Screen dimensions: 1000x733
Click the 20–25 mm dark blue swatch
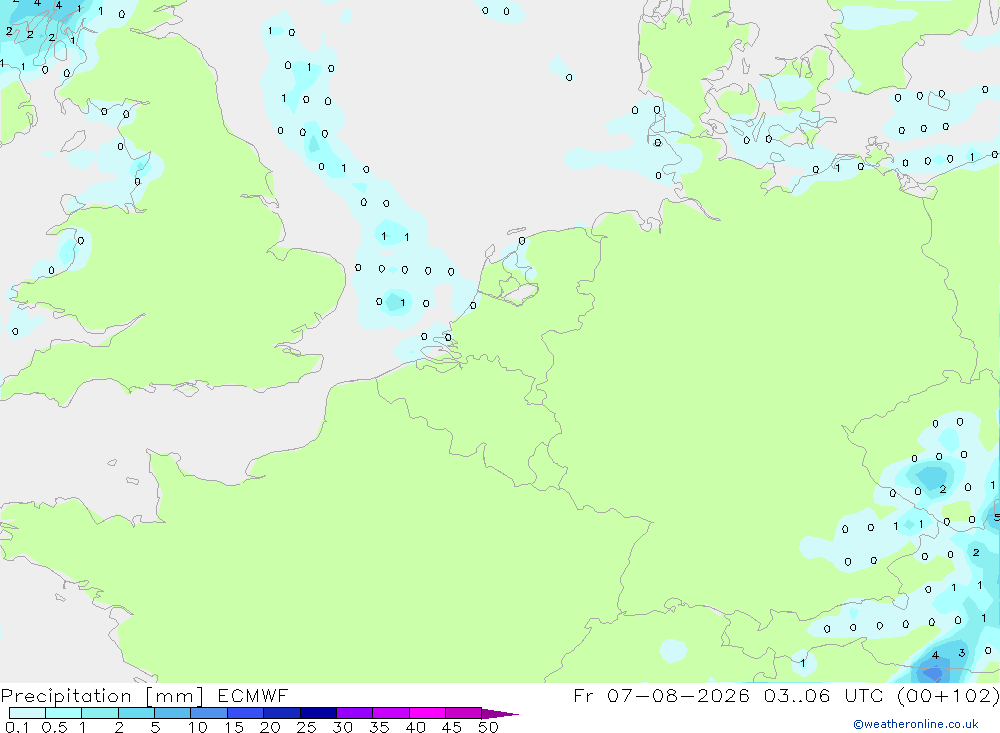(281, 713)
